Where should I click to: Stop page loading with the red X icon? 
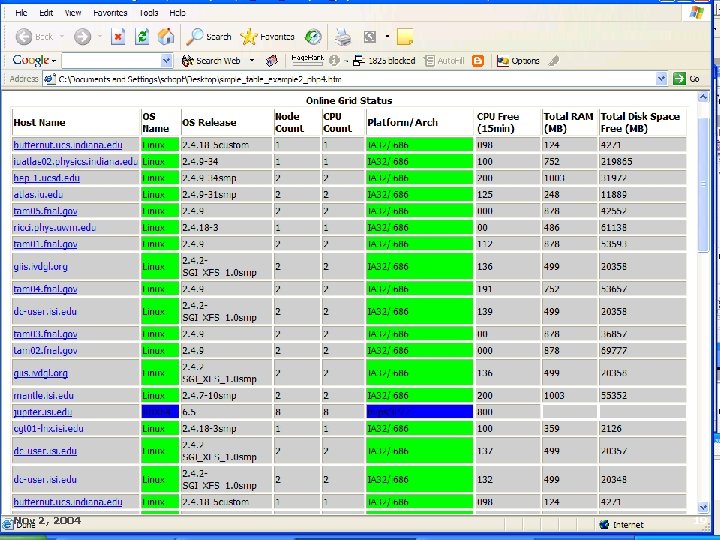click(118, 37)
